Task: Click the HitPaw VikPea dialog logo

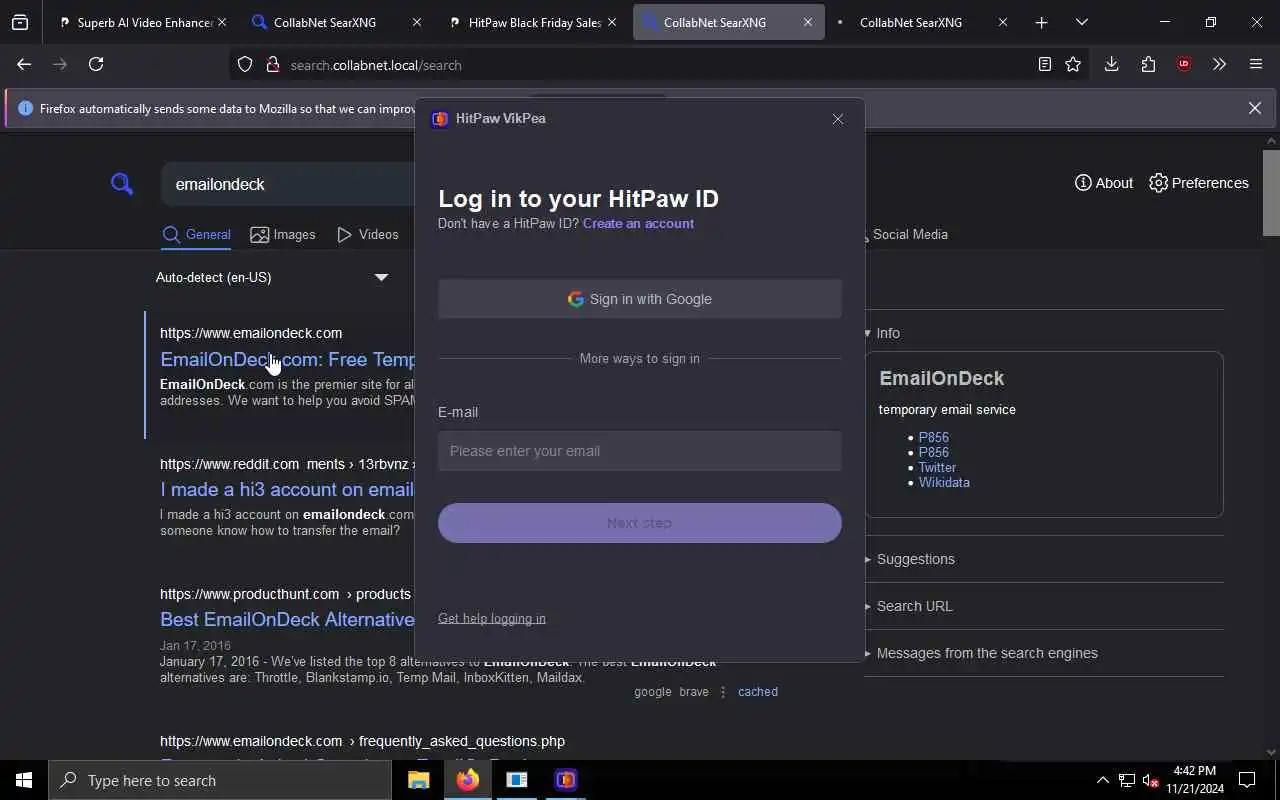Action: (x=440, y=119)
